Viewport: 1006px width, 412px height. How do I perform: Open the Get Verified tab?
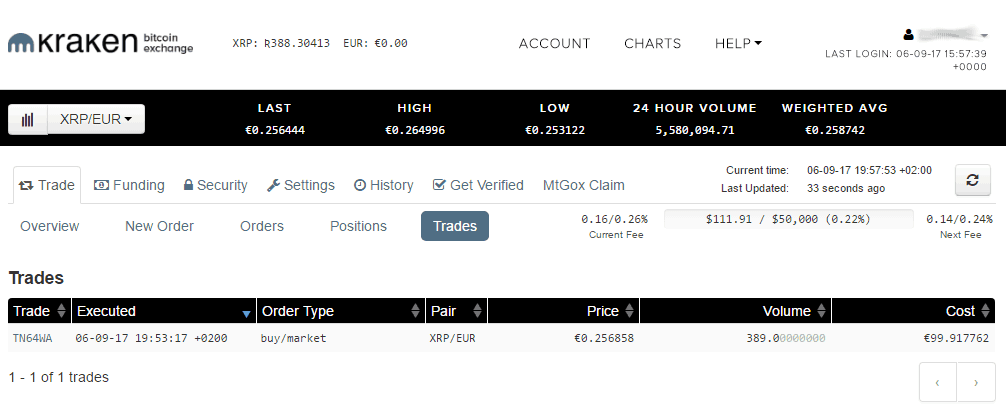478,185
